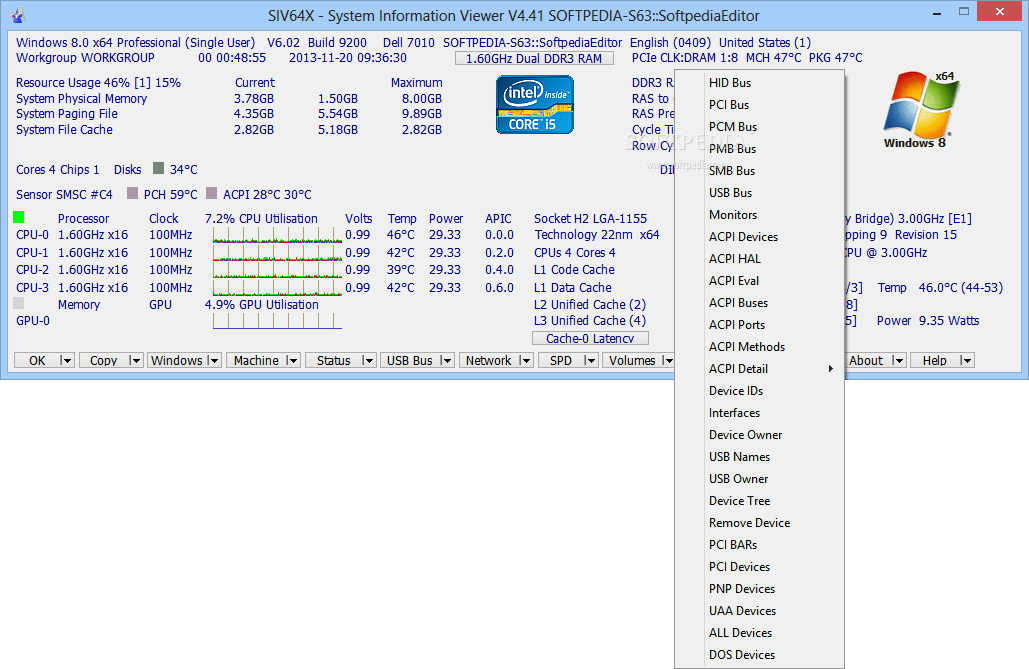Open PCI Devices menu entry
The image size is (1029, 669).
[759, 567]
